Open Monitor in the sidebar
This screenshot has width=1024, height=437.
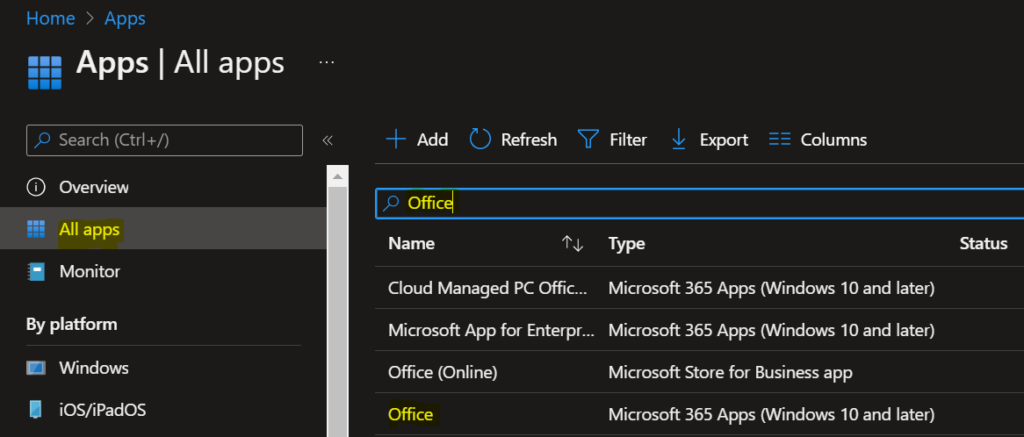pyautogui.click(x=89, y=272)
